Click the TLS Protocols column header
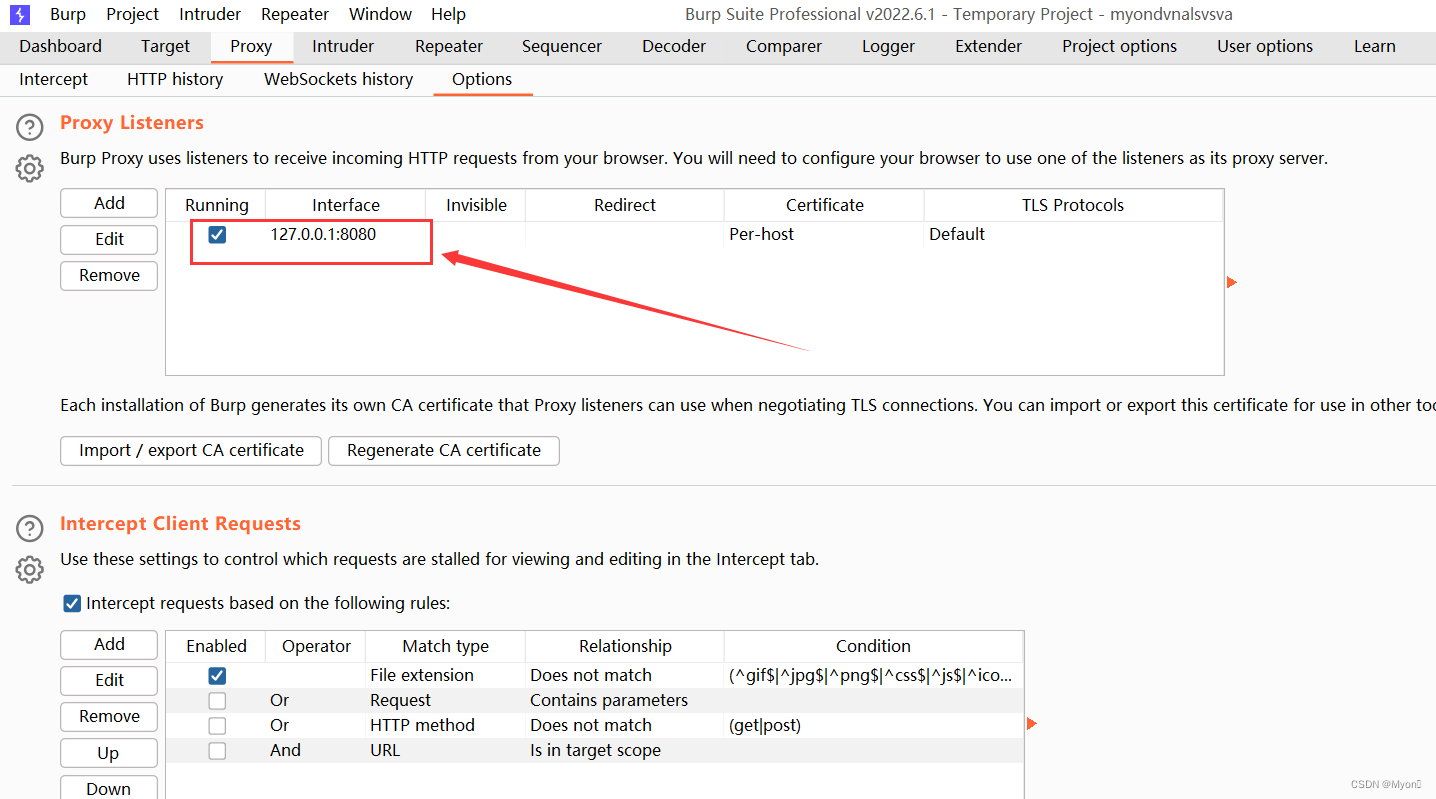 coord(1073,205)
